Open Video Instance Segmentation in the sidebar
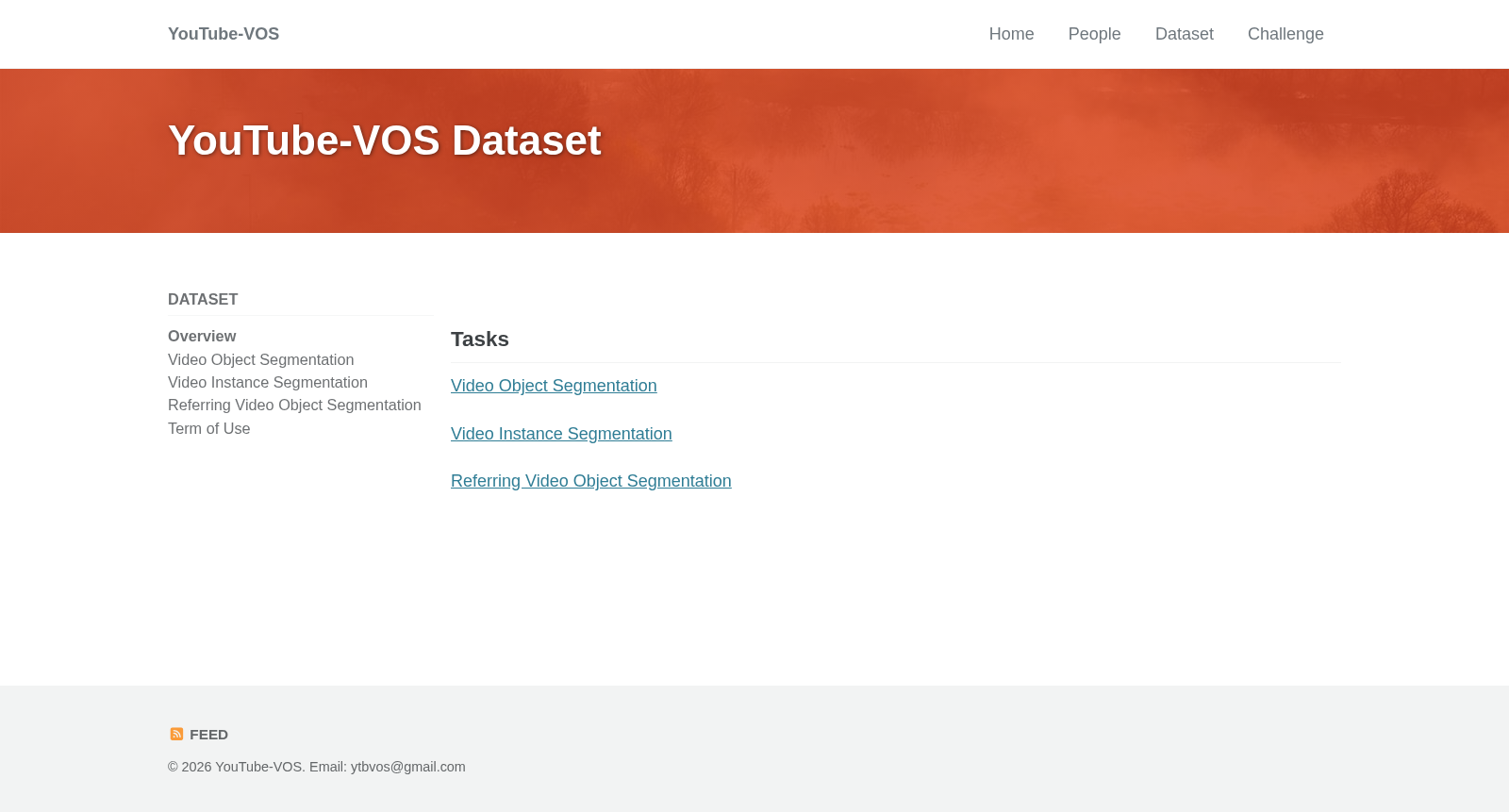 [268, 382]
